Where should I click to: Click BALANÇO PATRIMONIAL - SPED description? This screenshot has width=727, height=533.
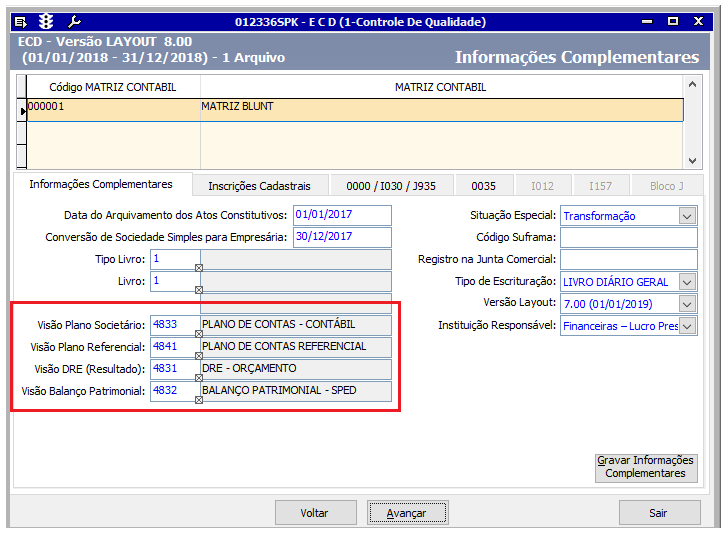[296, 391]
